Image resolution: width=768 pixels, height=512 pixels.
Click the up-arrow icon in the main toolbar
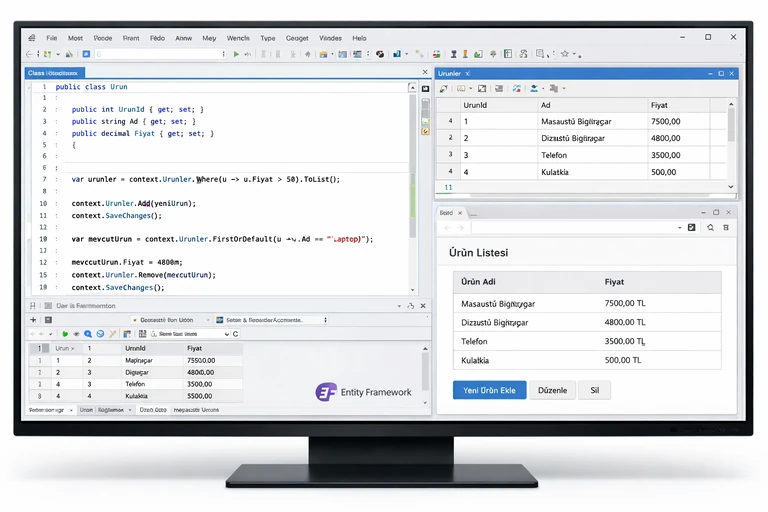tap(308, 54)
